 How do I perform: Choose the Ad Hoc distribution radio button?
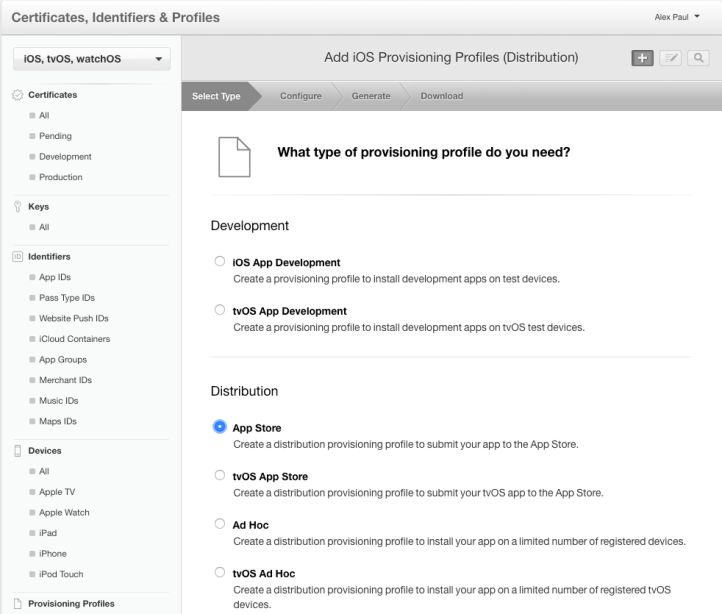click(219, 524)
